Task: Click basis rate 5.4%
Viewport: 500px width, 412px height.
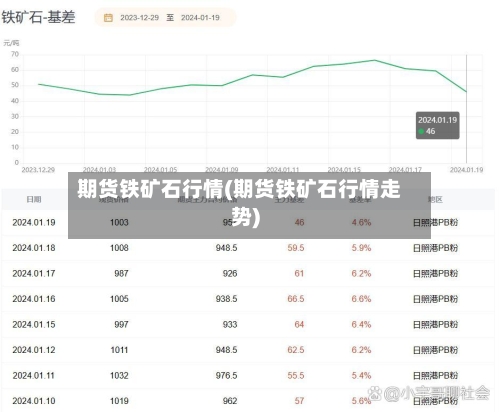Action: (361, 376)
